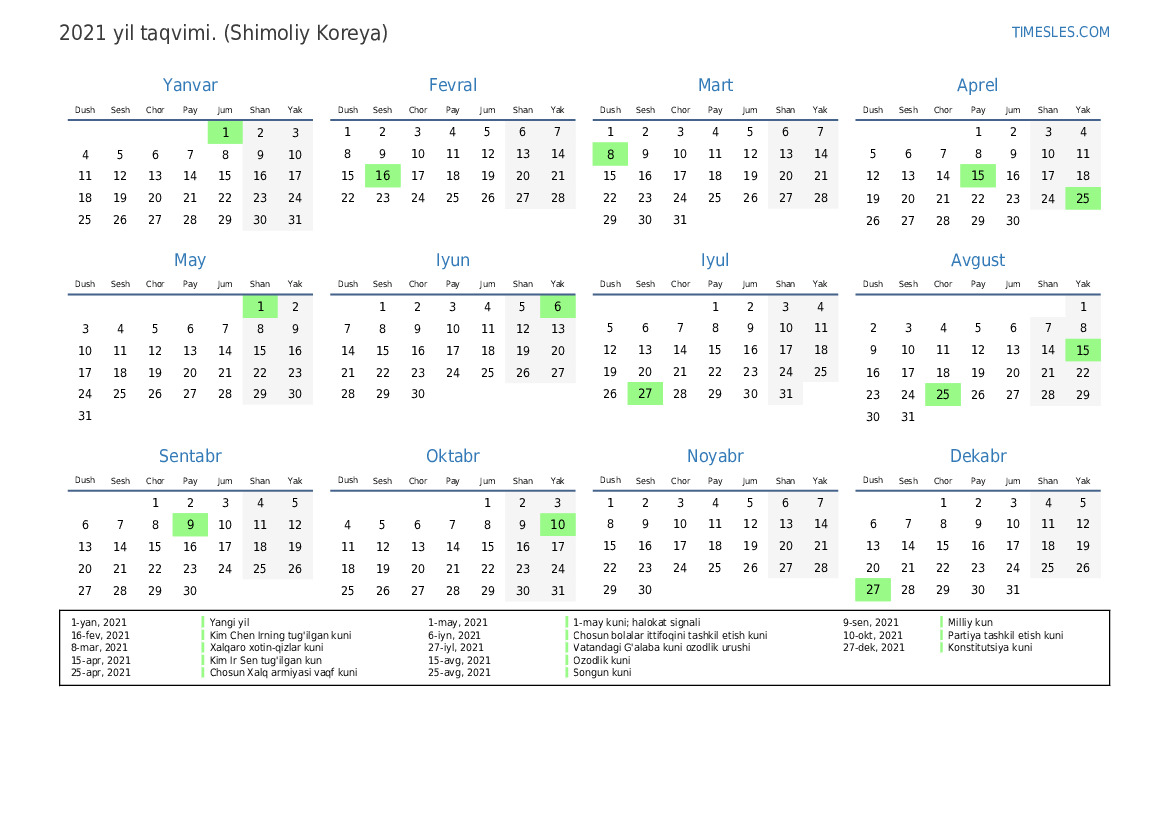
Task: Click 31 in the Mart calendar
Action: pyautogui.click(x=680, y=220)
